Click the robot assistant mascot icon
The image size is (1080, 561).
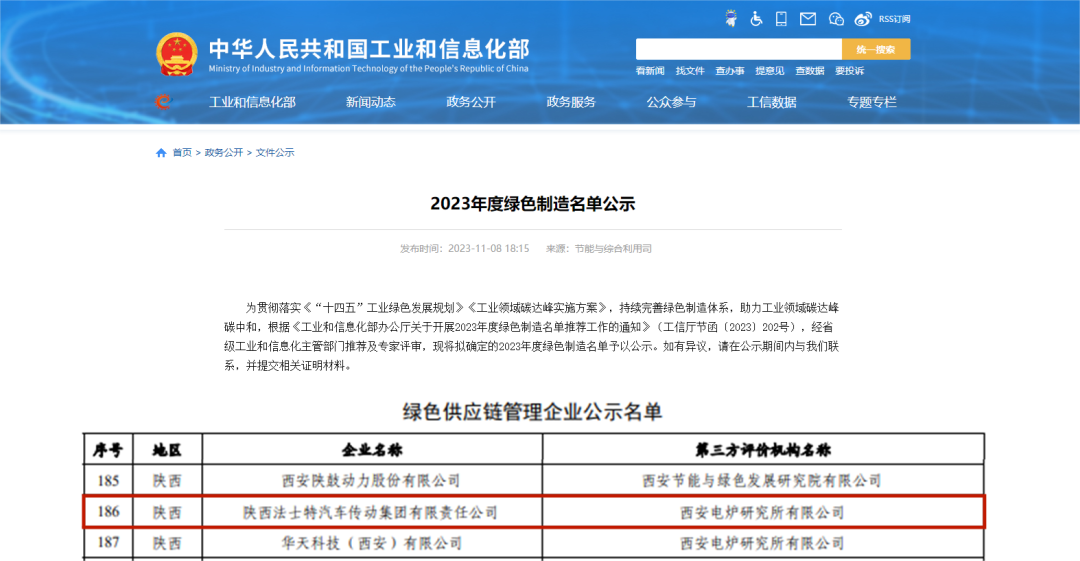[731, 18]
